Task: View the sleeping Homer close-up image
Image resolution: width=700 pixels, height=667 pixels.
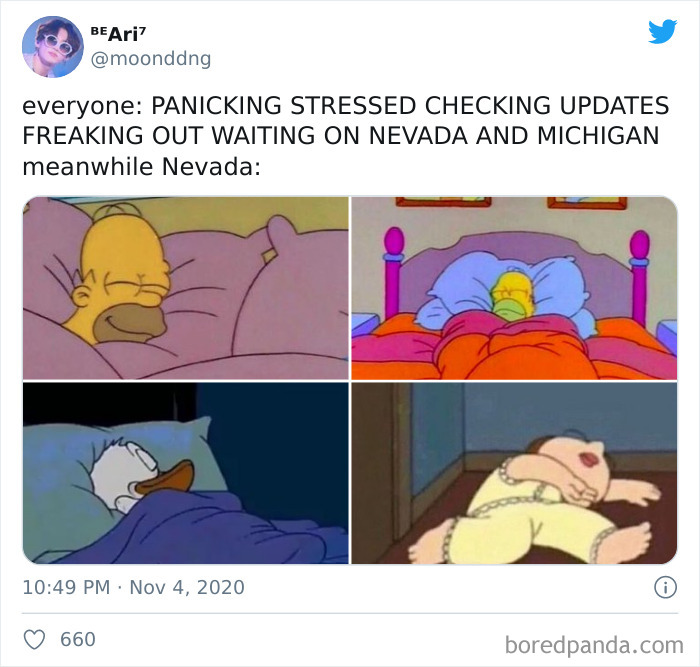Action: click(x=186, y=288)
